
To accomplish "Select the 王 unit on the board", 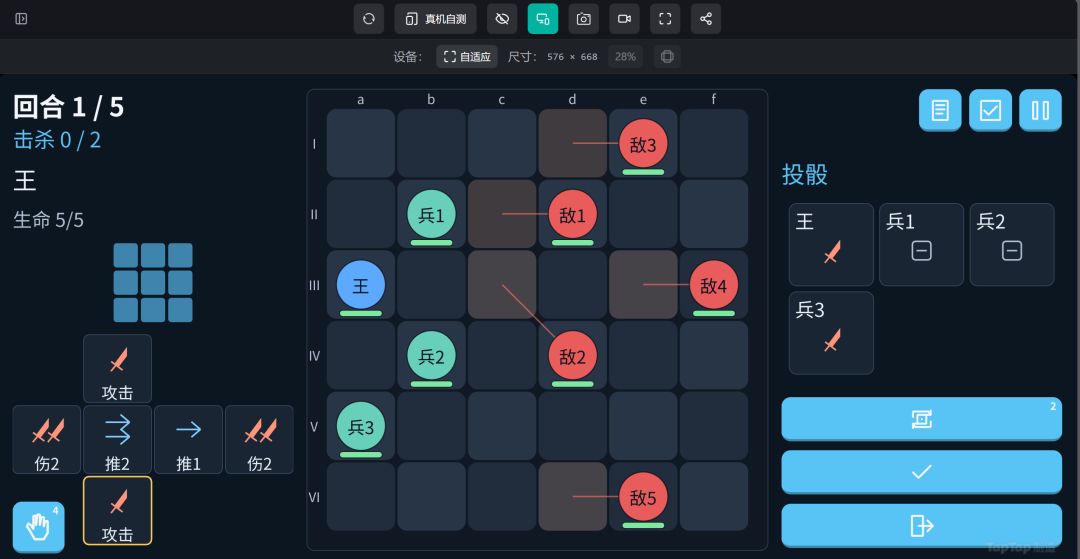I will click(361, 284).
